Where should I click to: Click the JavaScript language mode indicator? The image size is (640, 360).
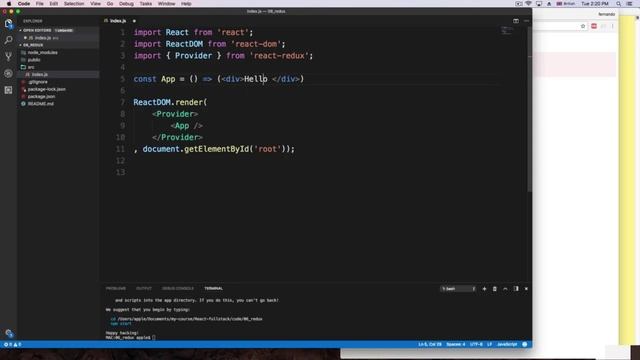click(507, 344)
